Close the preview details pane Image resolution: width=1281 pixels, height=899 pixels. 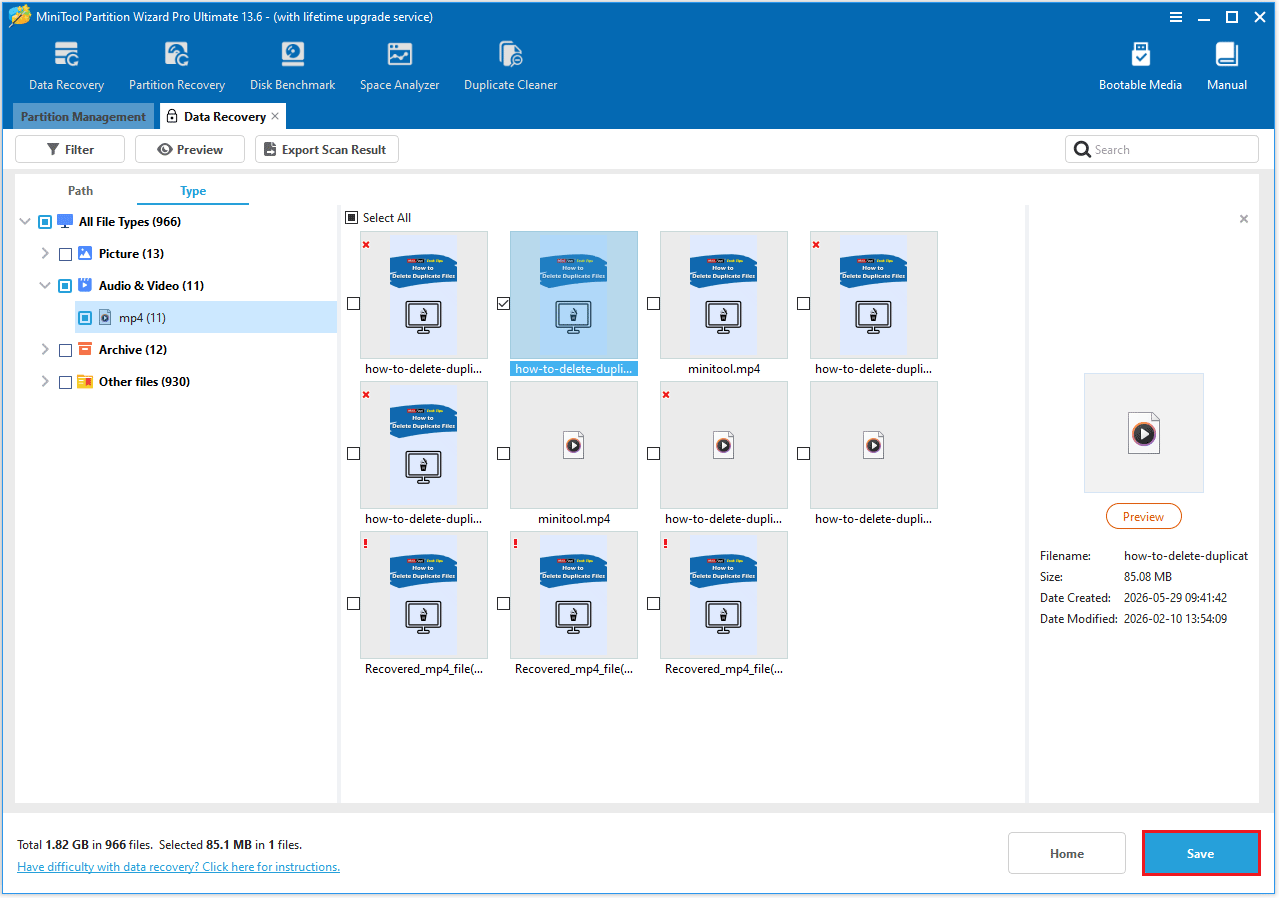[x=1244, y=219]
